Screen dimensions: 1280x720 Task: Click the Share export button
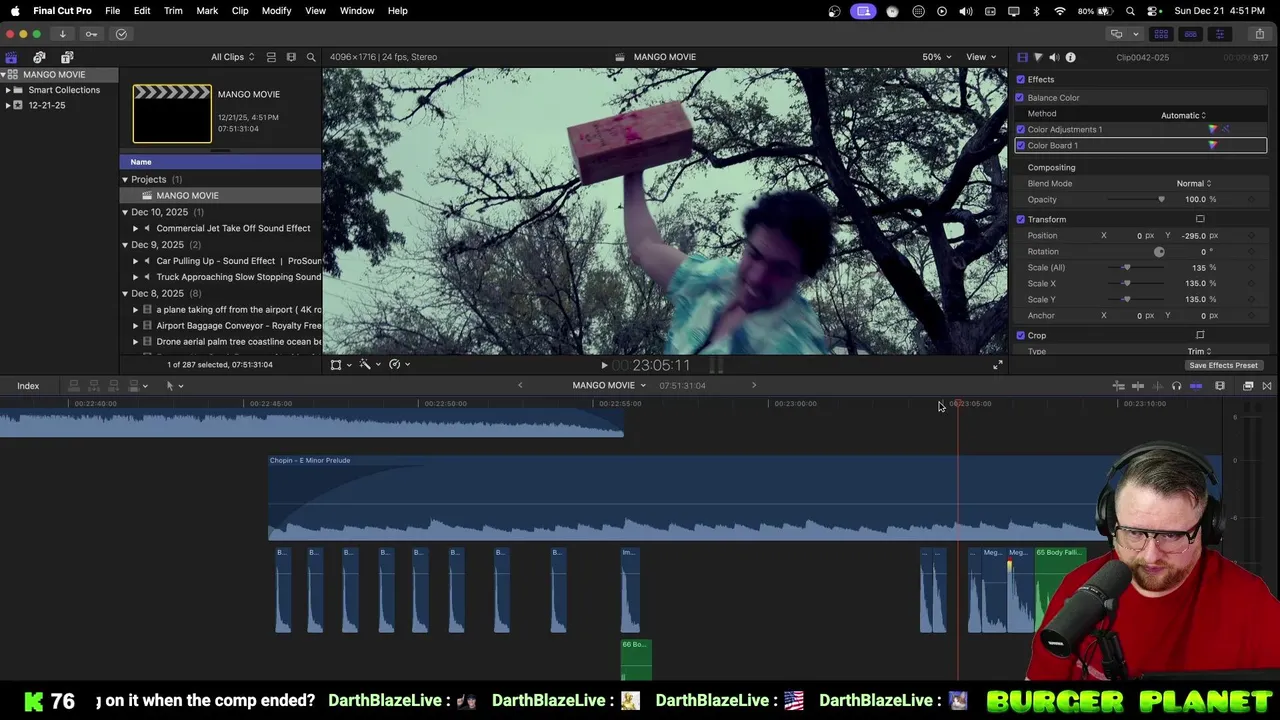click(1259, 34)
